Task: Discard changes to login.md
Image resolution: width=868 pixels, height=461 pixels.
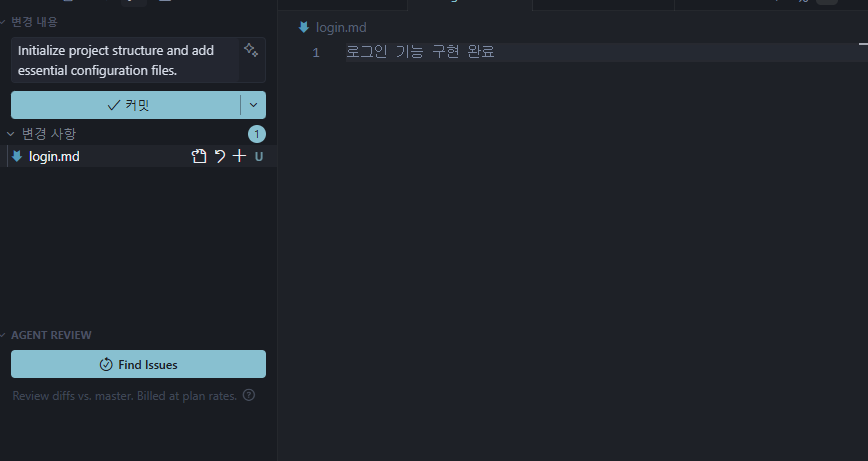Action: pyautogui.click(x=220, y=156)
